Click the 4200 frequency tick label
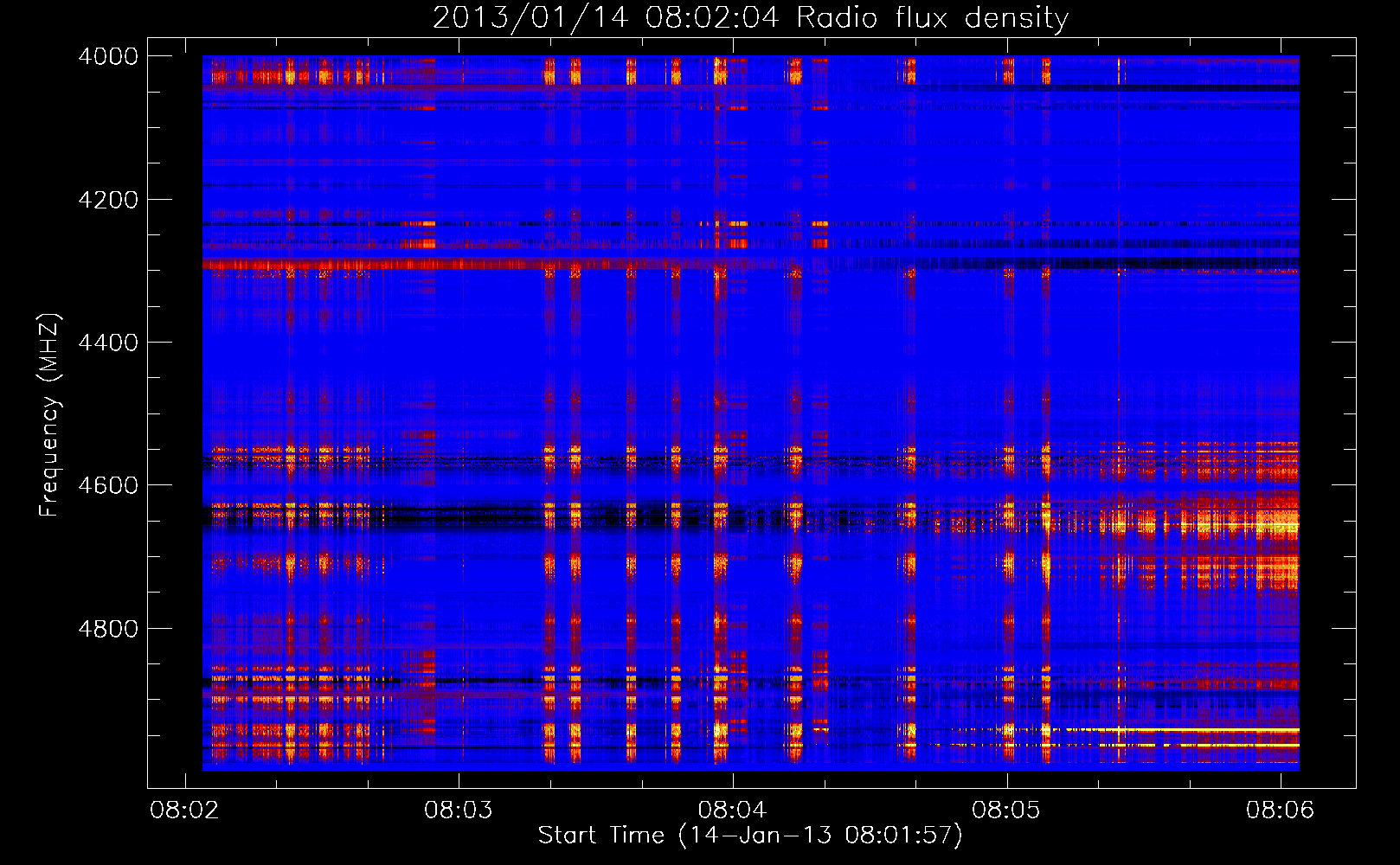The image size is (1400, 865). click(x=108, y=200)
